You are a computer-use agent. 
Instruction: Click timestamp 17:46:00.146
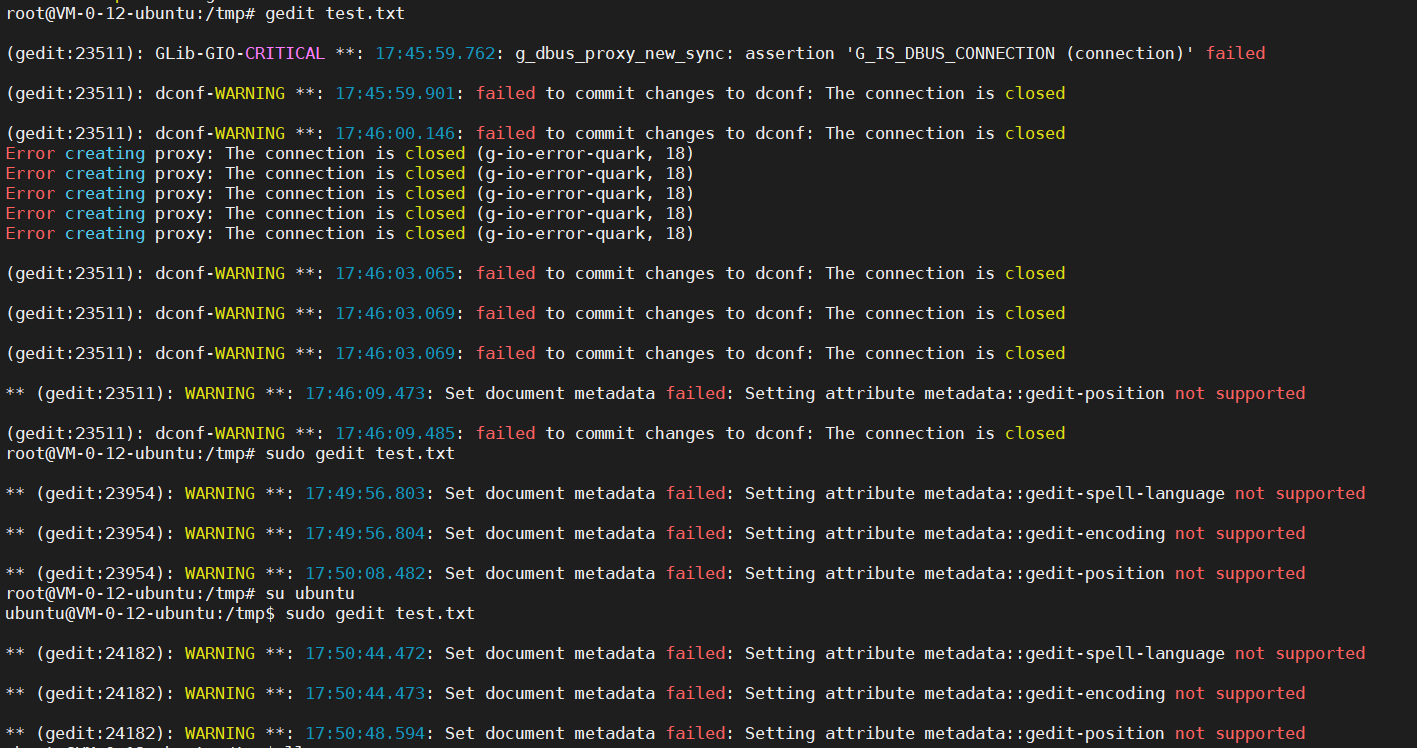(395, 133)
